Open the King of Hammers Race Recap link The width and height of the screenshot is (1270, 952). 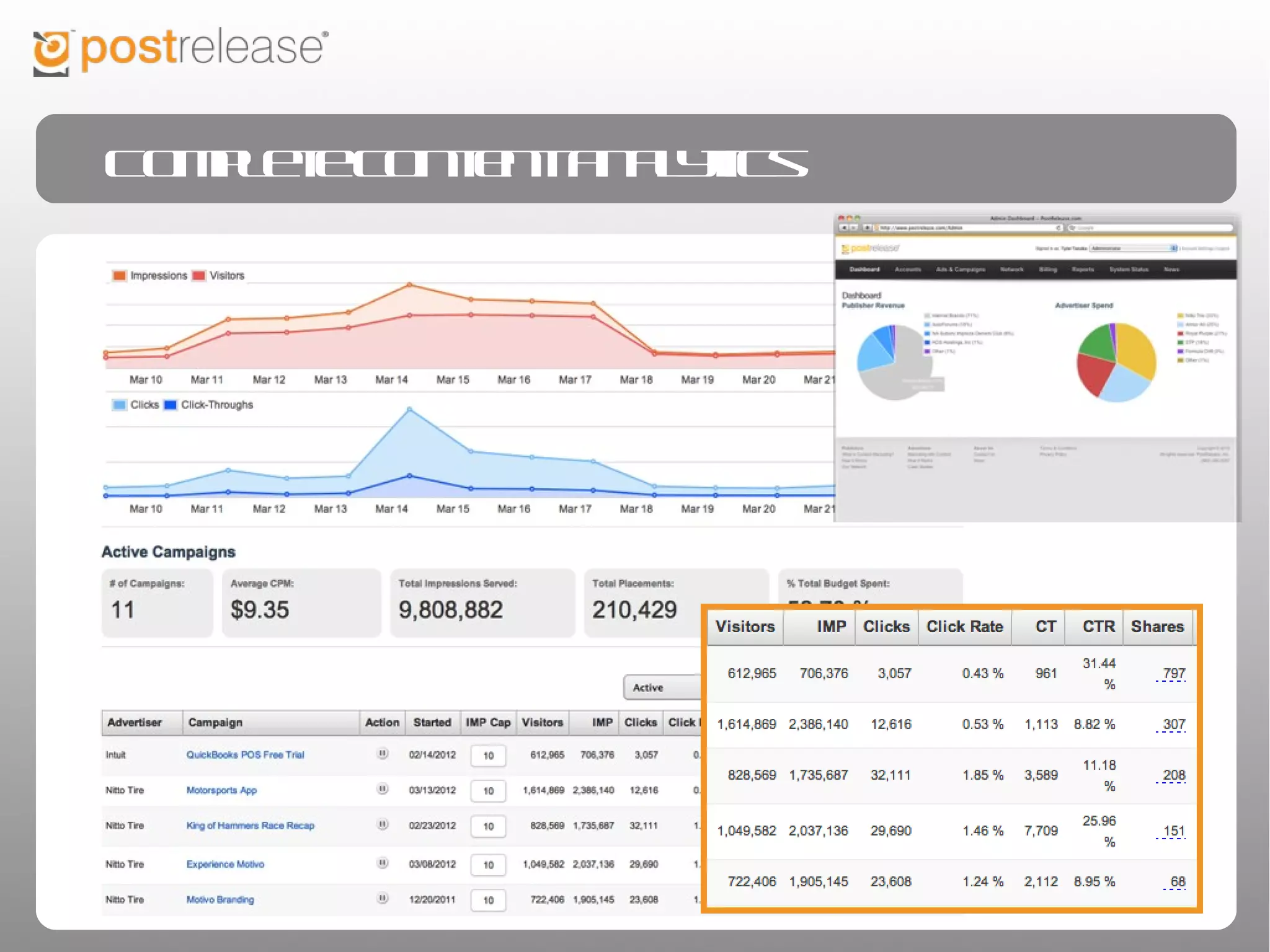pos(251,826)
